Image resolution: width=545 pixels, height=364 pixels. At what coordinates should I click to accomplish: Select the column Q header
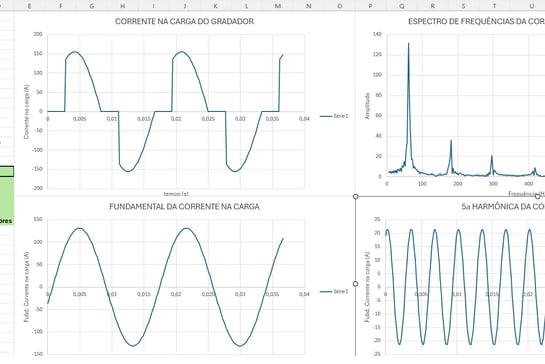click(x=402, y=6)
